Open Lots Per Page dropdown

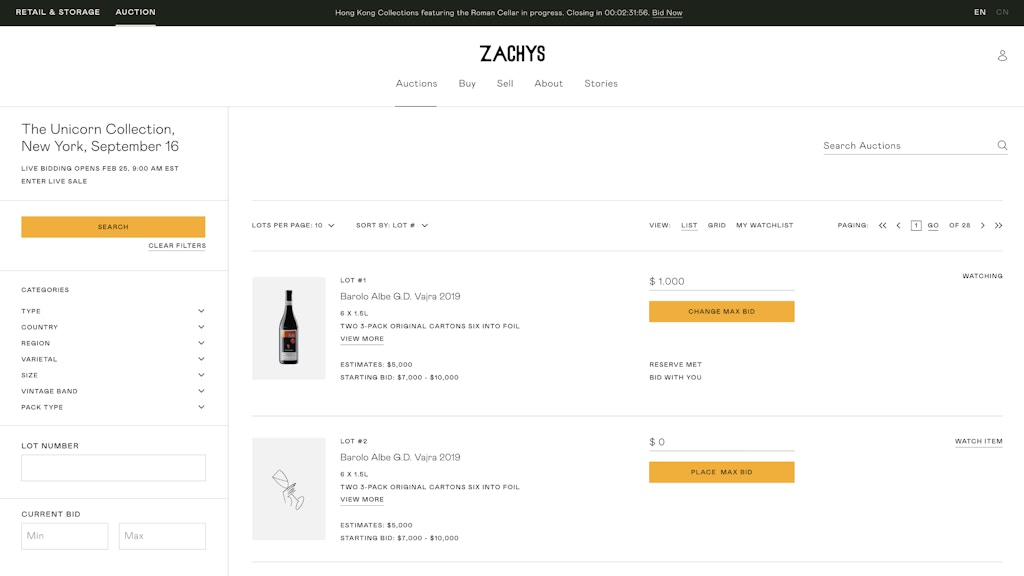coord(293,225)
